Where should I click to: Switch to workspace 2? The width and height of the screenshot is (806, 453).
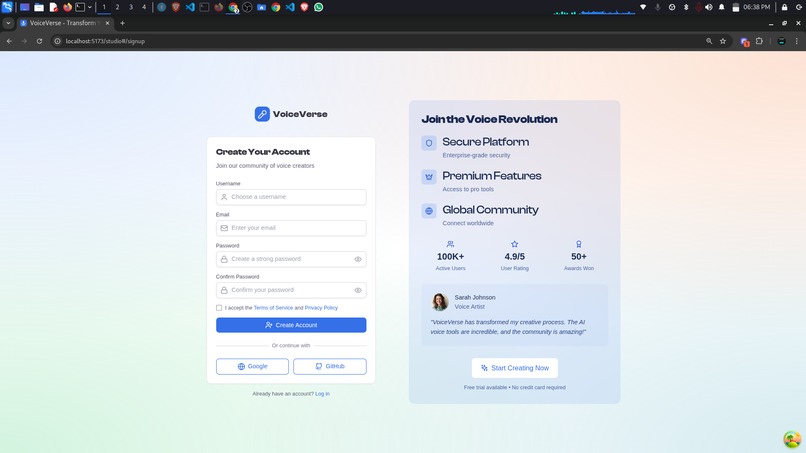(x=117, y=7)
